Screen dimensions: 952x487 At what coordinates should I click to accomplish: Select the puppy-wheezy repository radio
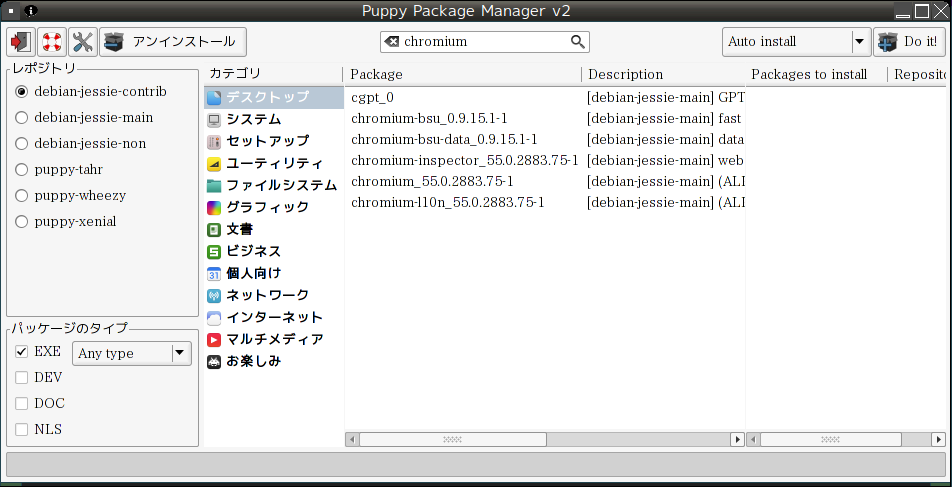[x=22, y=196]
